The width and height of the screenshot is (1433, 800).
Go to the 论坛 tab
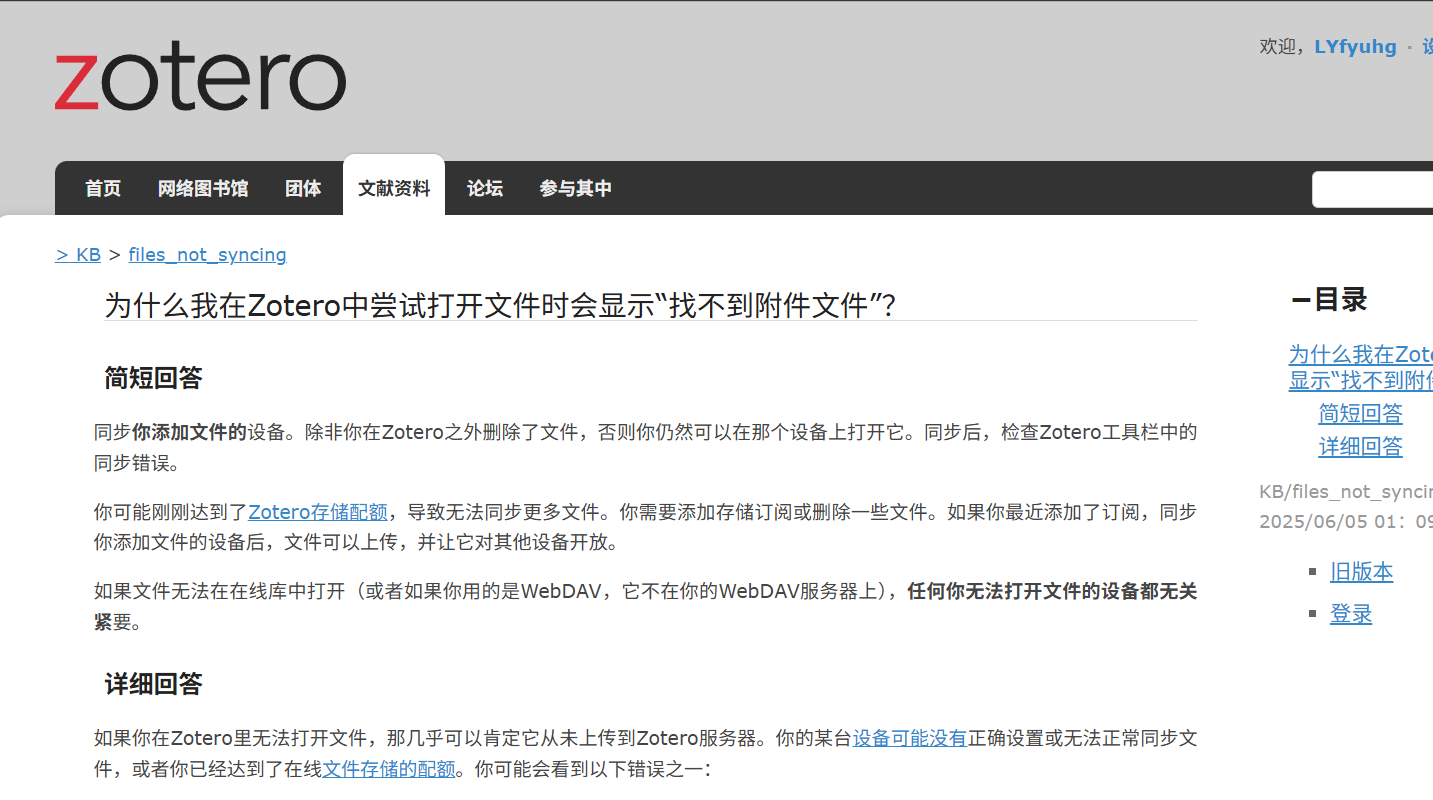[x=485, y=188]
